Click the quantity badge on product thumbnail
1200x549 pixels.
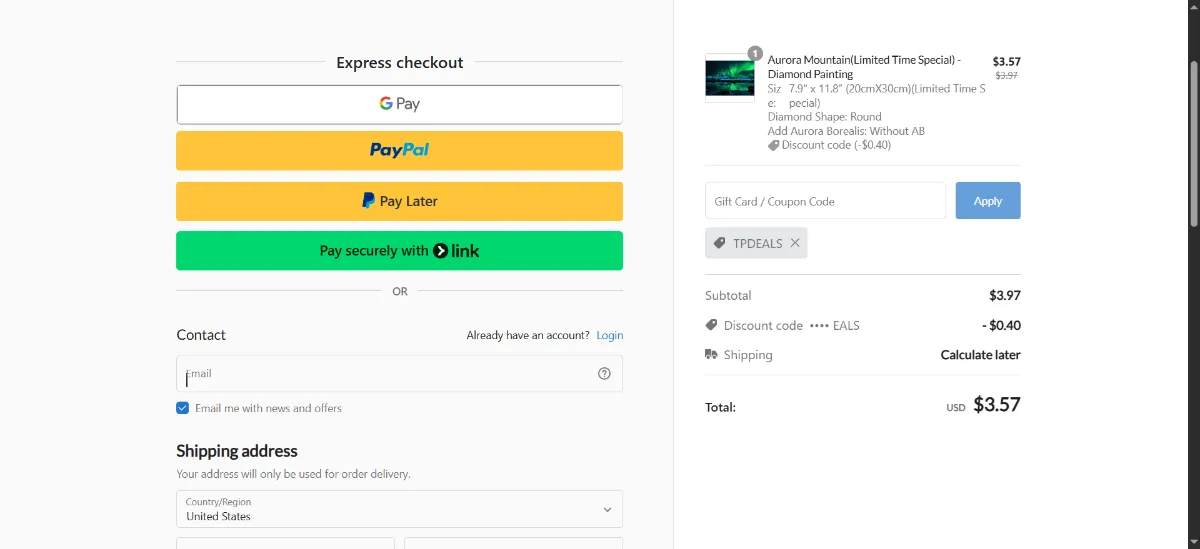coord(754,53)
